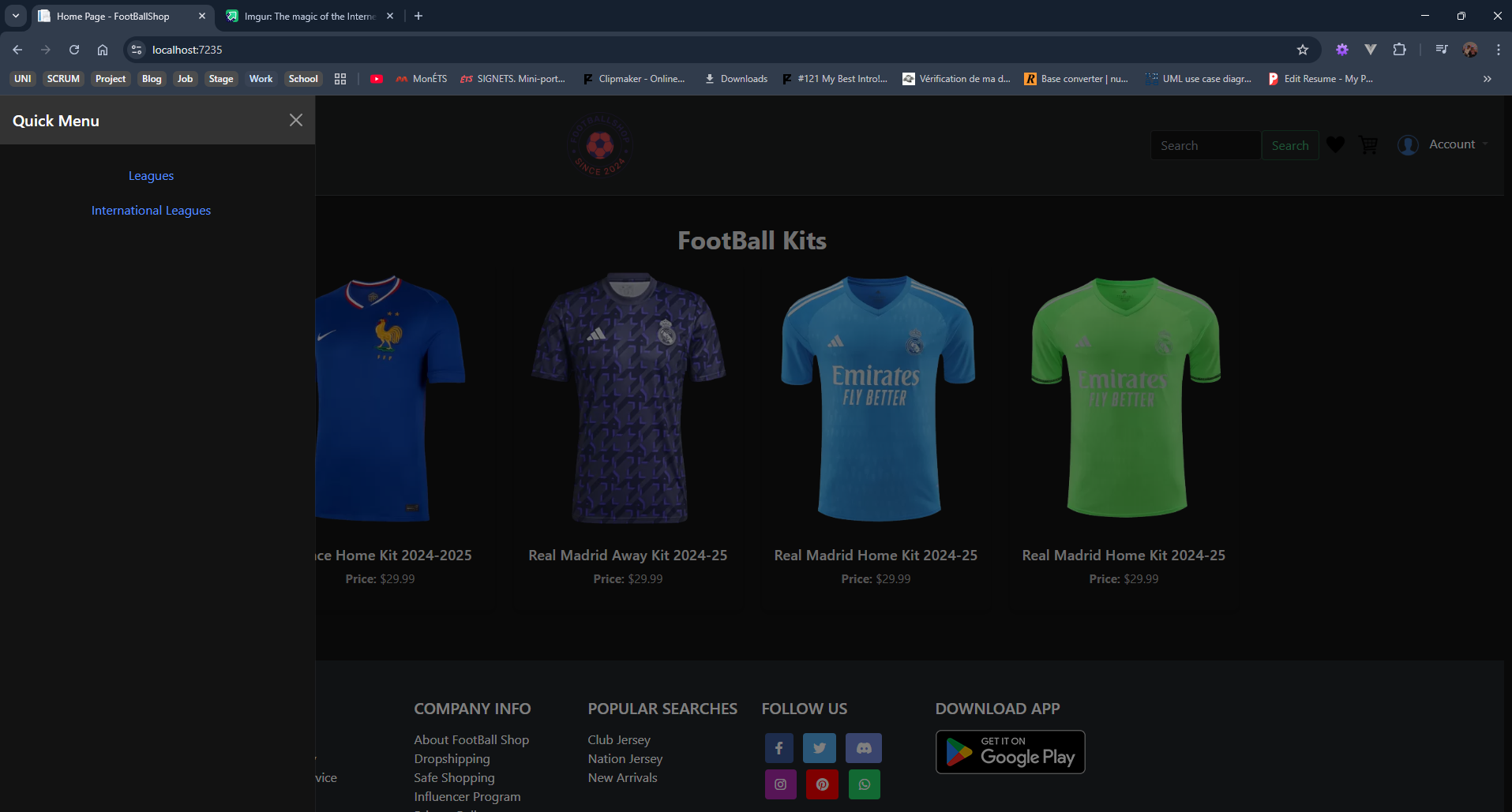
Task: Open the School bookmark folder
Action: coord(303,79)
